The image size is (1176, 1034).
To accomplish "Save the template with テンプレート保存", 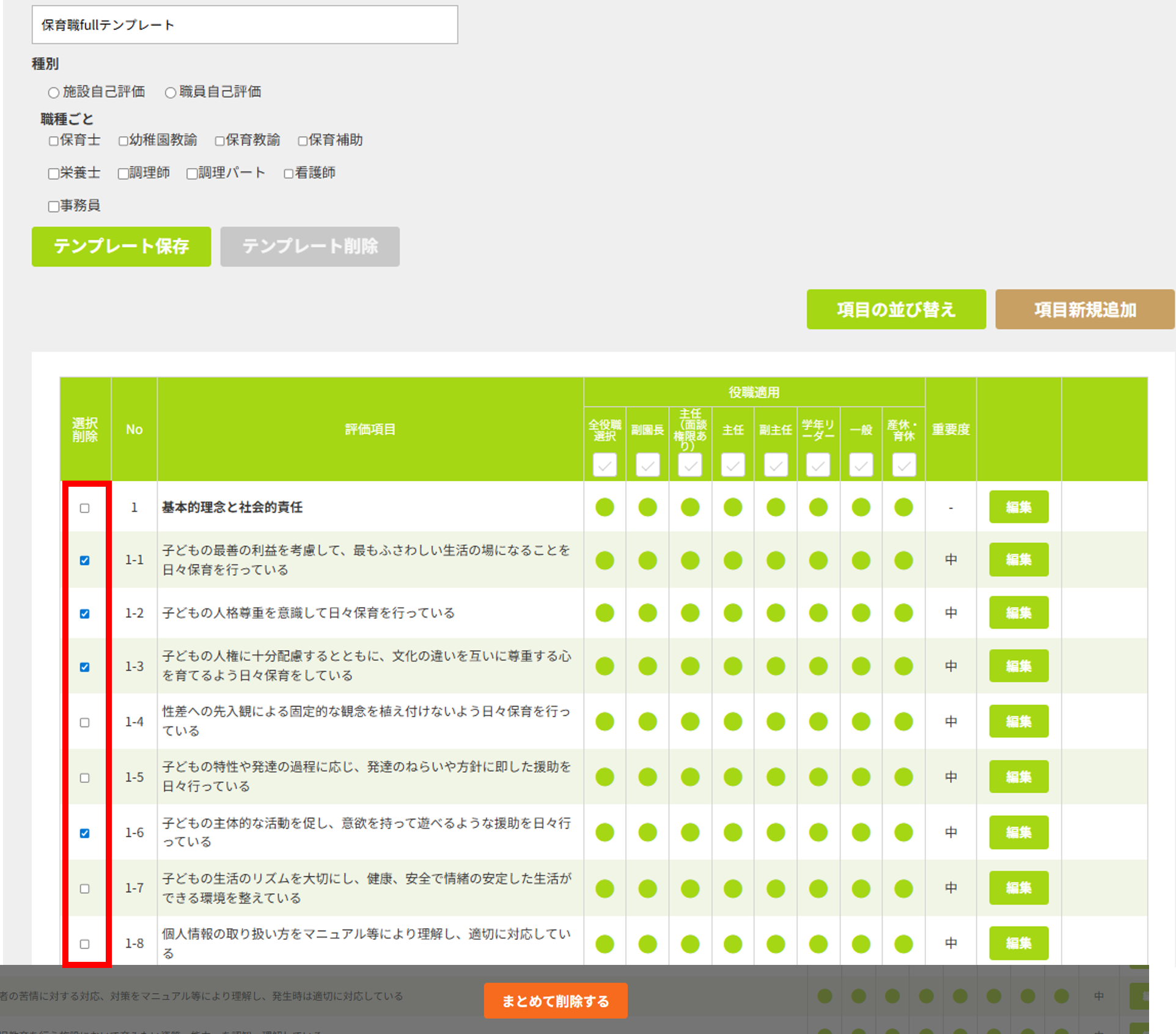I will point(120,246).
